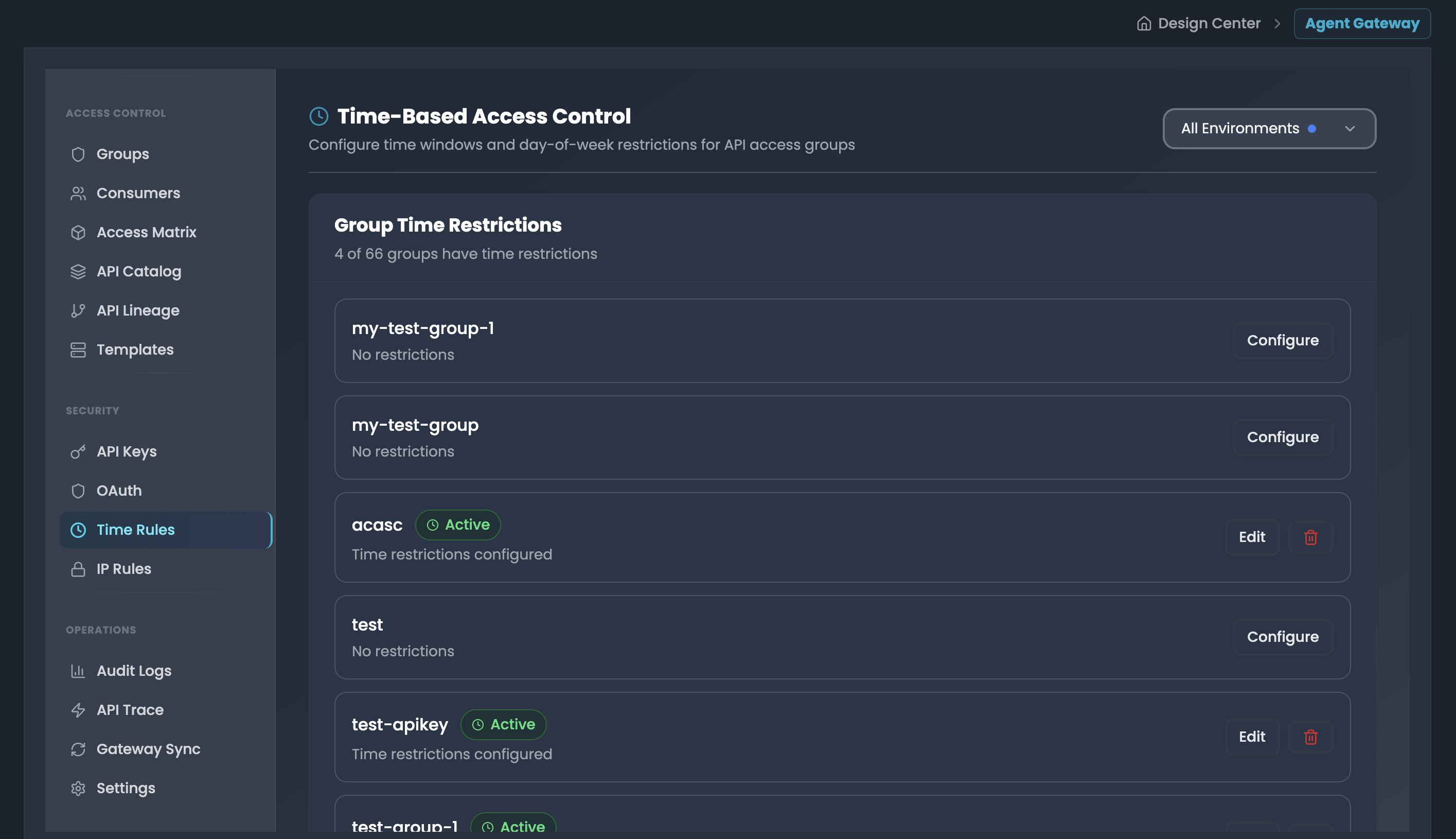Navigate to API Catalog
Viewport: 1456px width, 839px height.
pos(166,271)
